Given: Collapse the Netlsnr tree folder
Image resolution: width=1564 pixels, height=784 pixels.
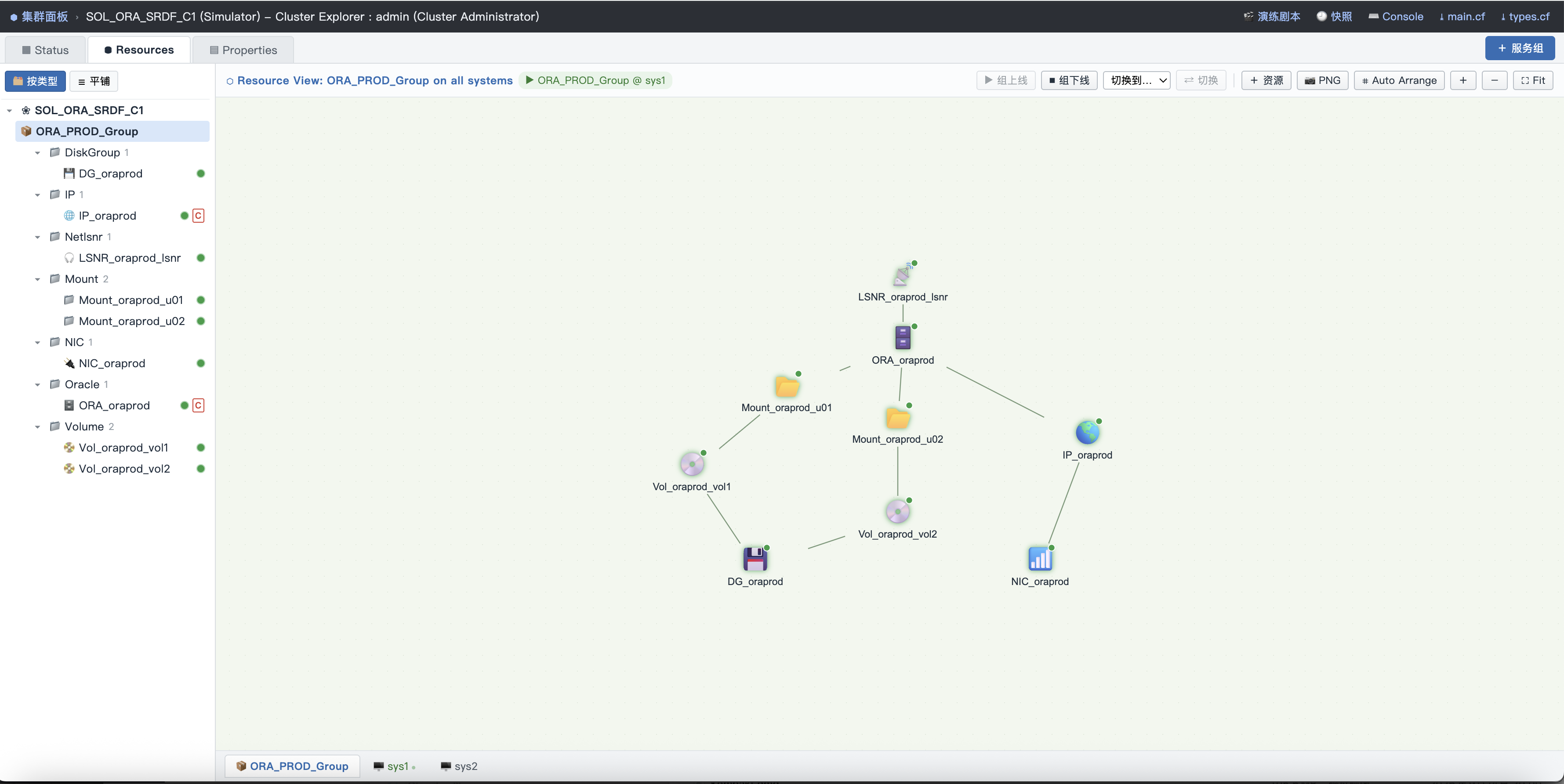Looking at the screenshot, I should (x=38, y=237).
